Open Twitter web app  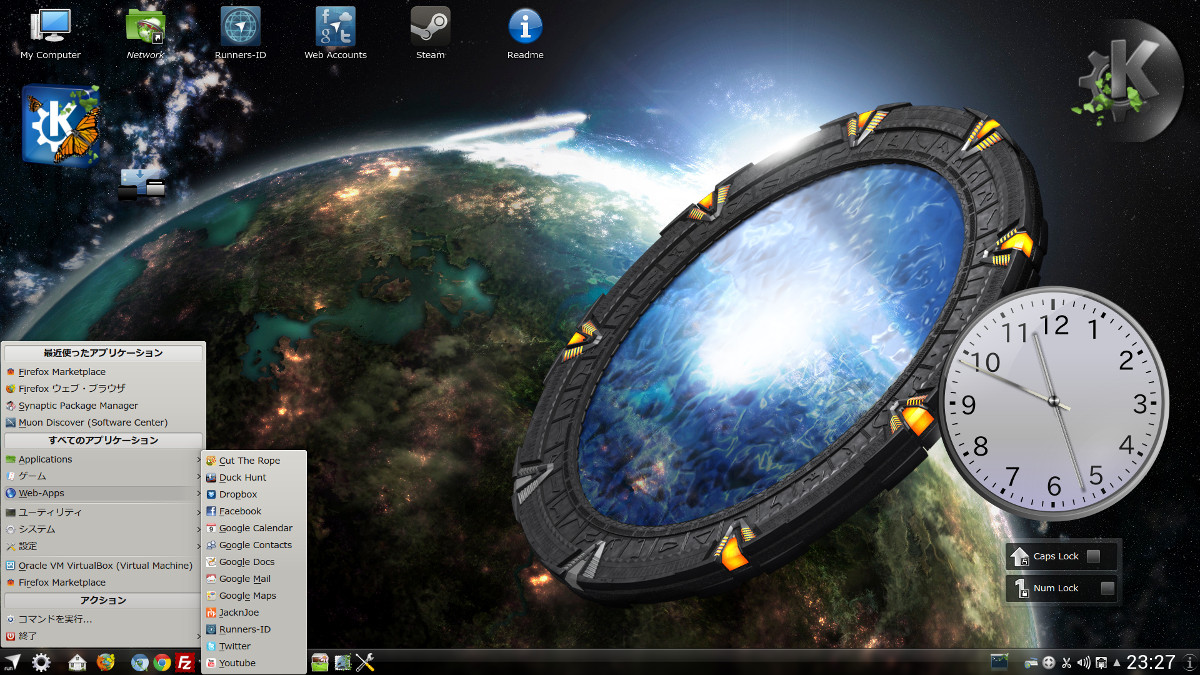254,646
